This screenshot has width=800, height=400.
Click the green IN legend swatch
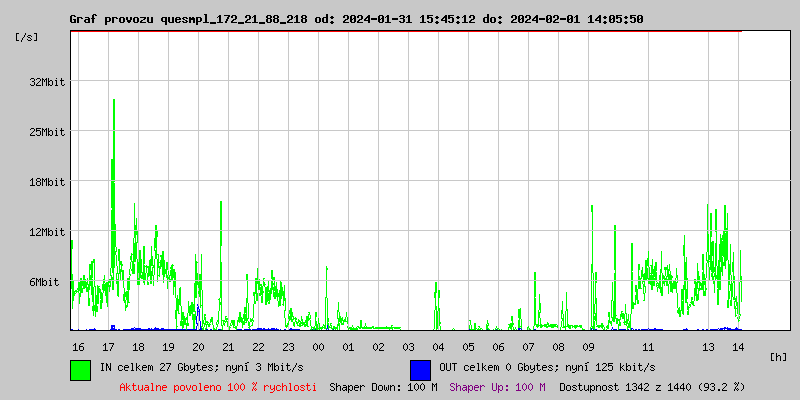click(81, 369)
